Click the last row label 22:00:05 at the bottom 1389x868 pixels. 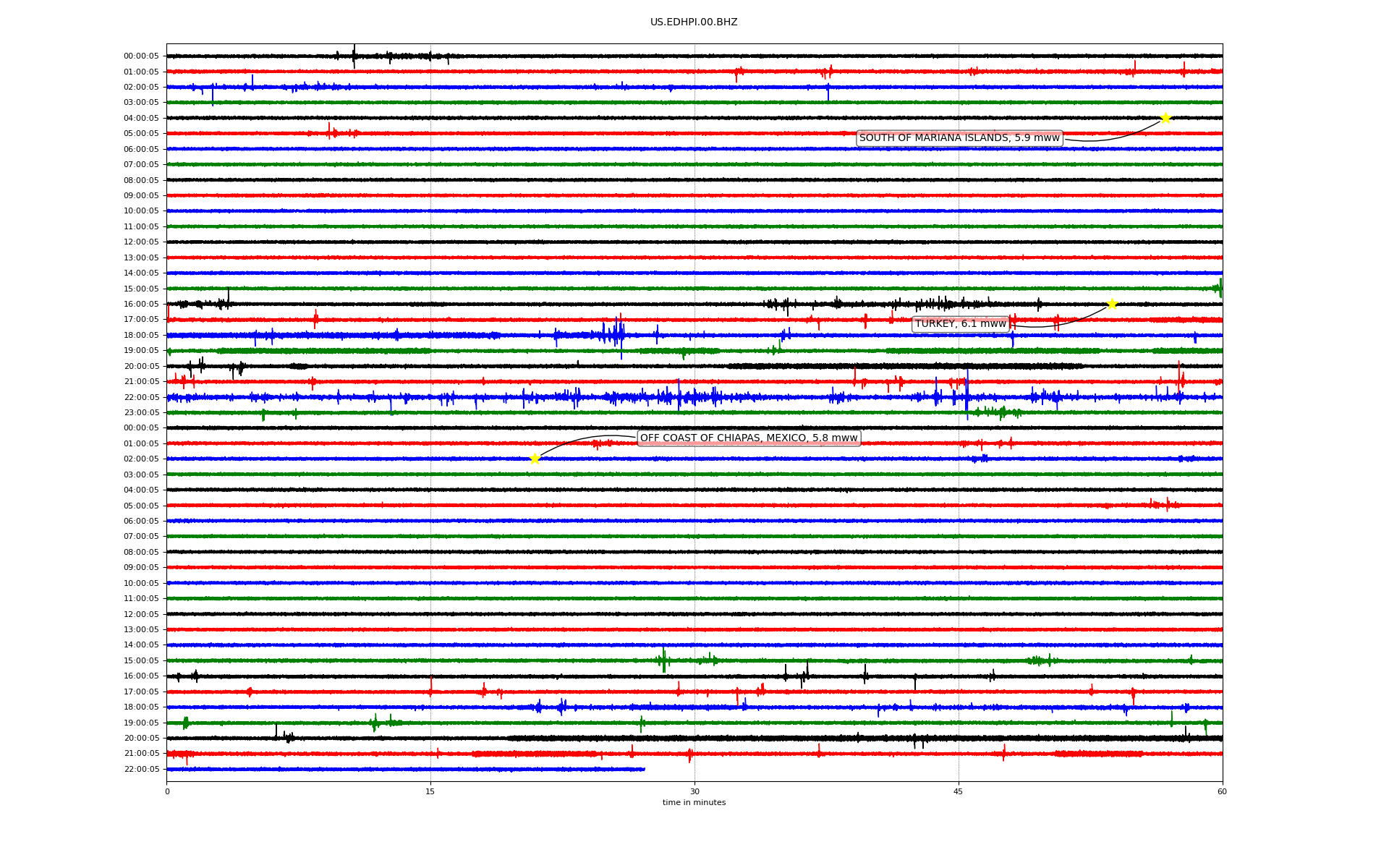tap(141, 770)
